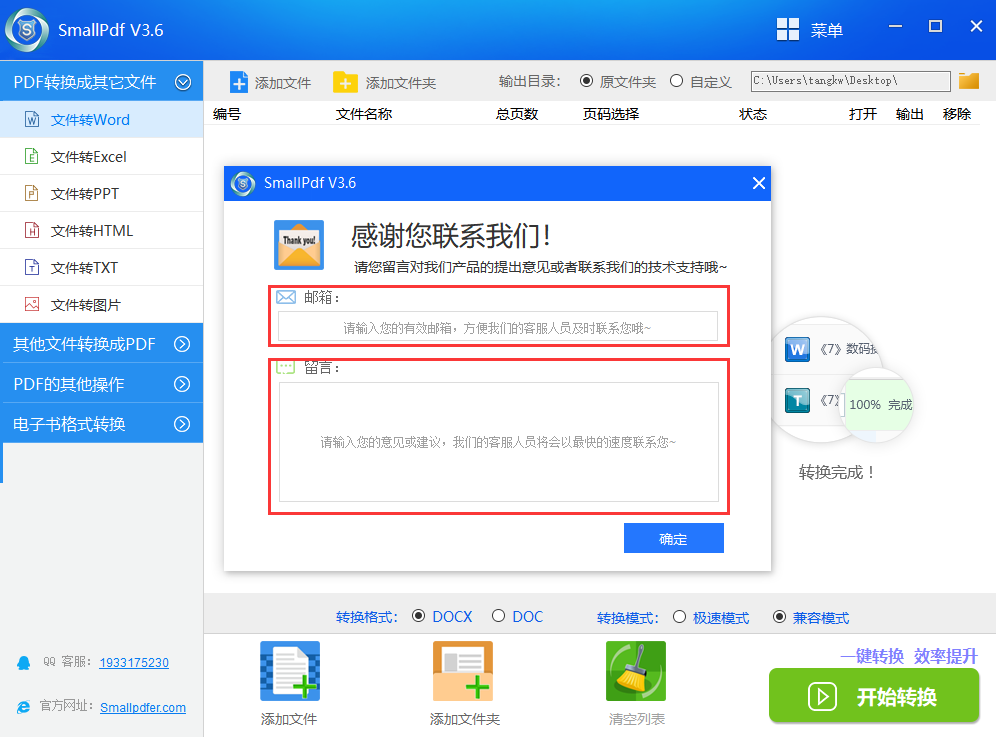This screenshot has width=996, height=737.
Task: Click the 确定 button in the dialog
Action: pyautogui.click(x=673, y=538)
